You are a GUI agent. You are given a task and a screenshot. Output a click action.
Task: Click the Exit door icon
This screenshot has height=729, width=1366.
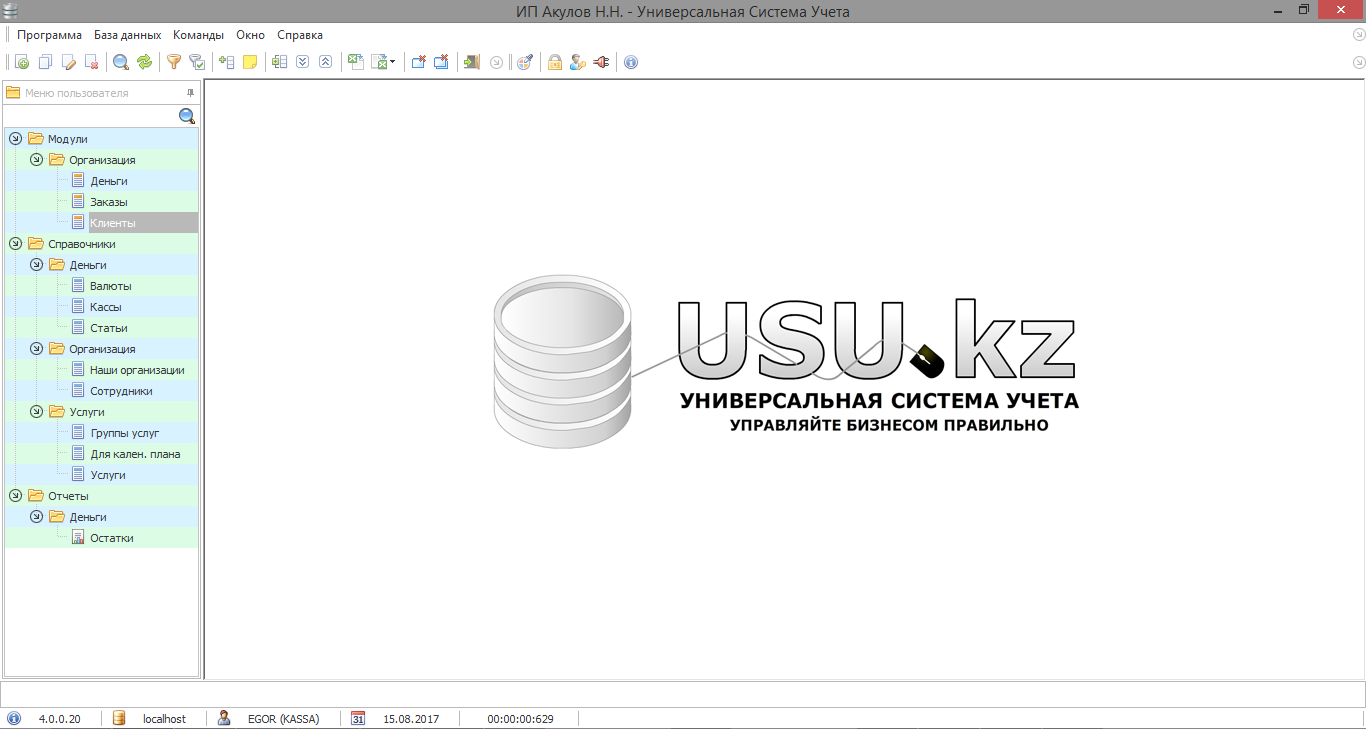[471, 62]
